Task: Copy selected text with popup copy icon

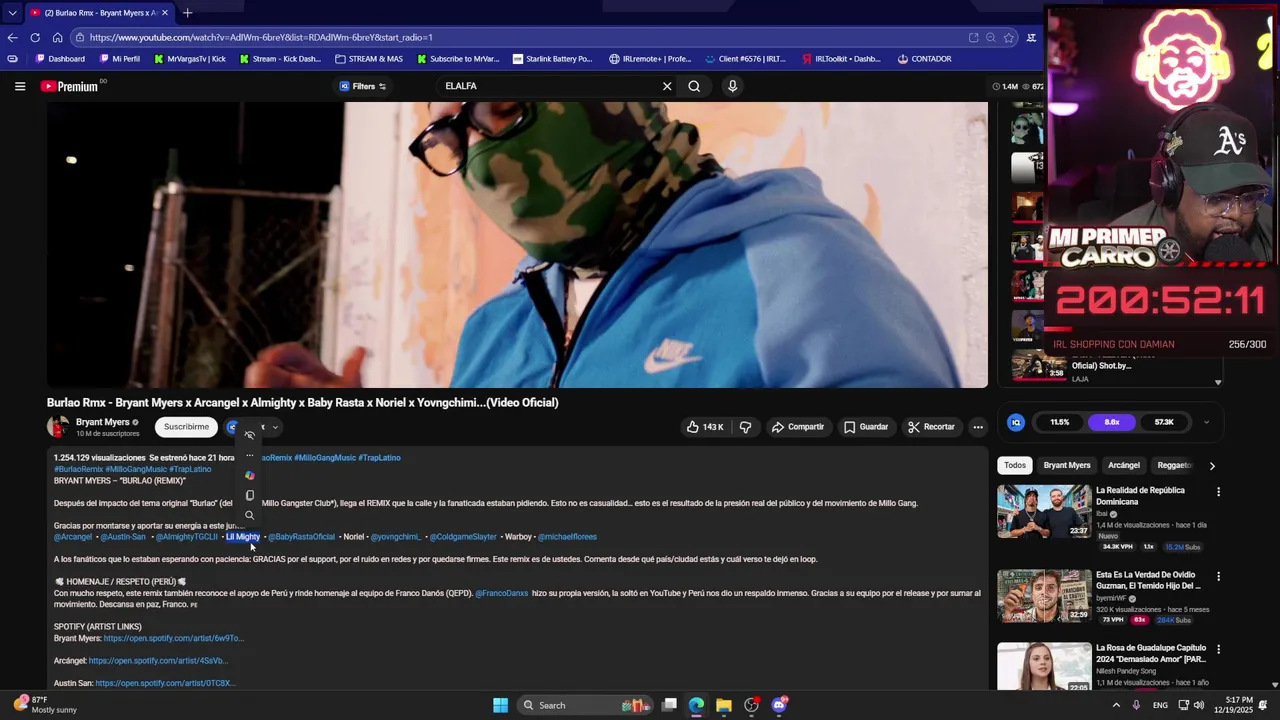Action: point(250,495)
